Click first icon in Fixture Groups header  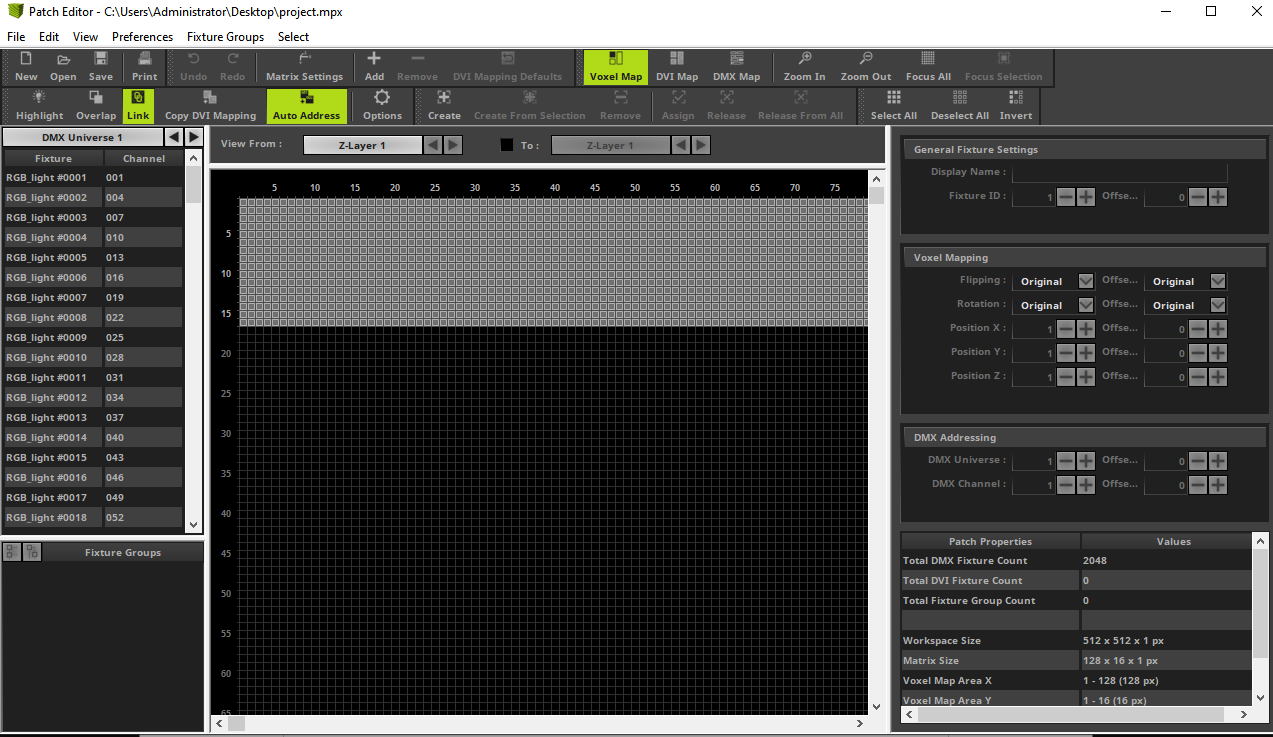pyautogui.click(x=12, y=551)
